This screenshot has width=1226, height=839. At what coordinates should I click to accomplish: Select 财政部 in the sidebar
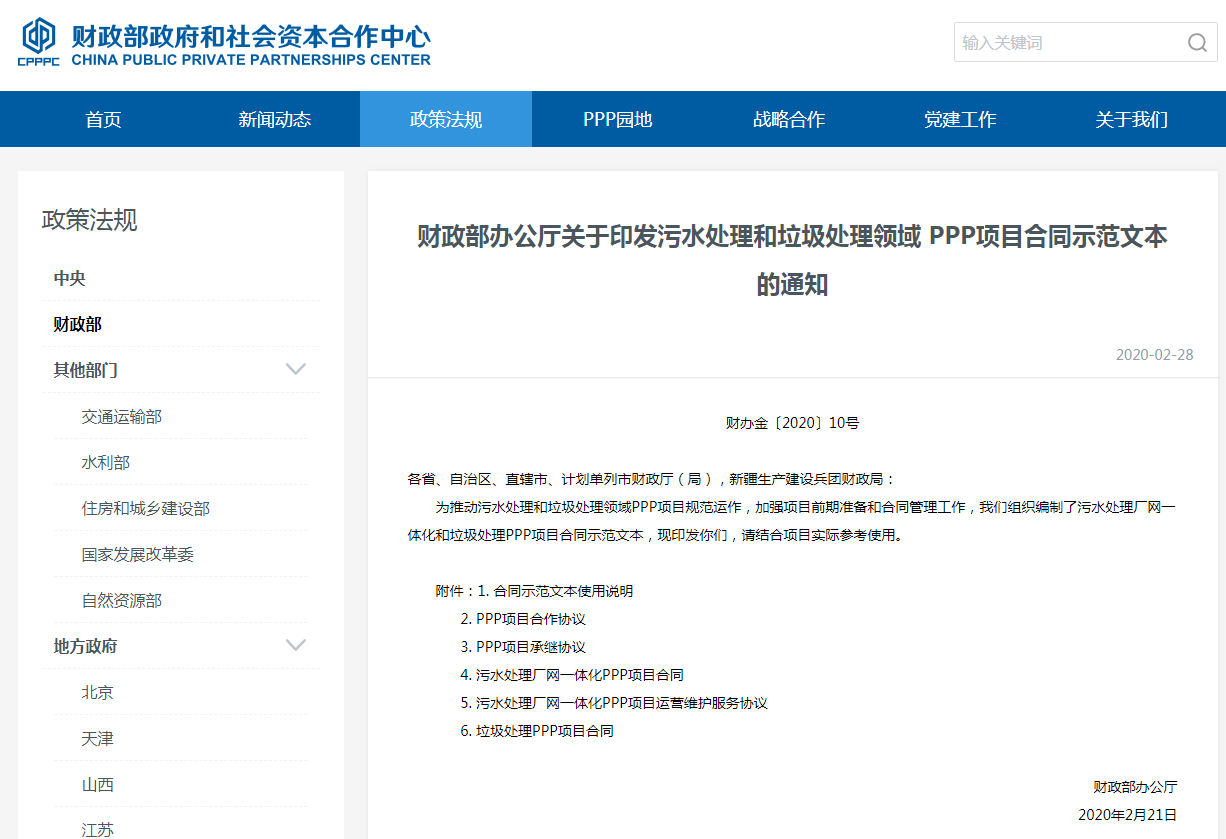click(x=78, y=325)
